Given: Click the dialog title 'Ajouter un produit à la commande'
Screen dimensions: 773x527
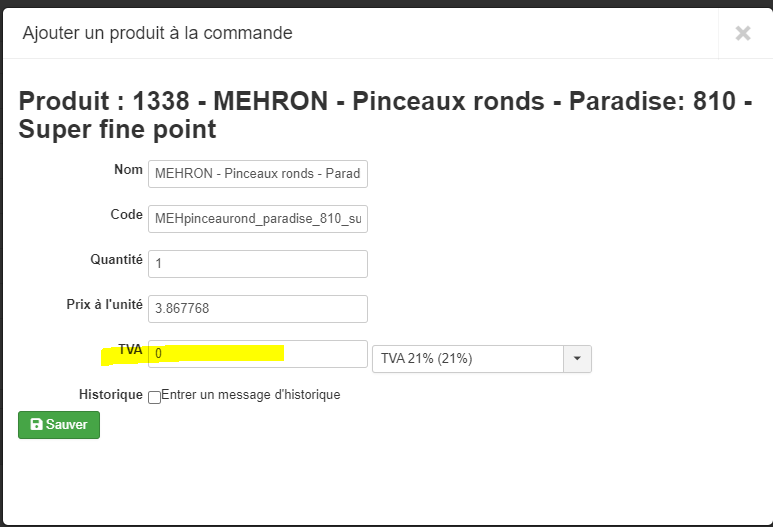Looking at the screenshot, I should [156, 33].
